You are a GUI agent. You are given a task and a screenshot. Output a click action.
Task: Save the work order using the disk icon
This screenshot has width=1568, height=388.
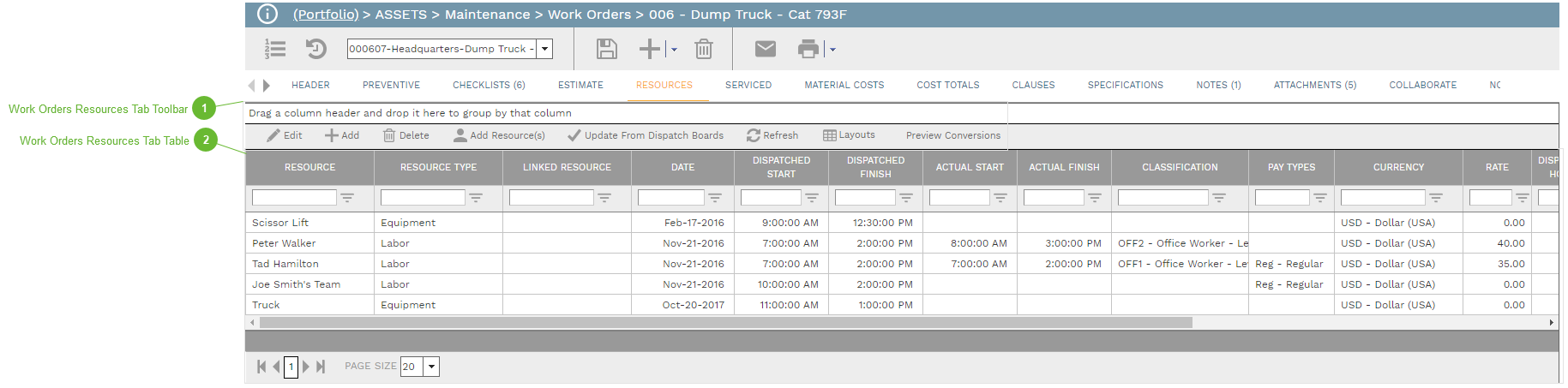(x=607, y=49)
